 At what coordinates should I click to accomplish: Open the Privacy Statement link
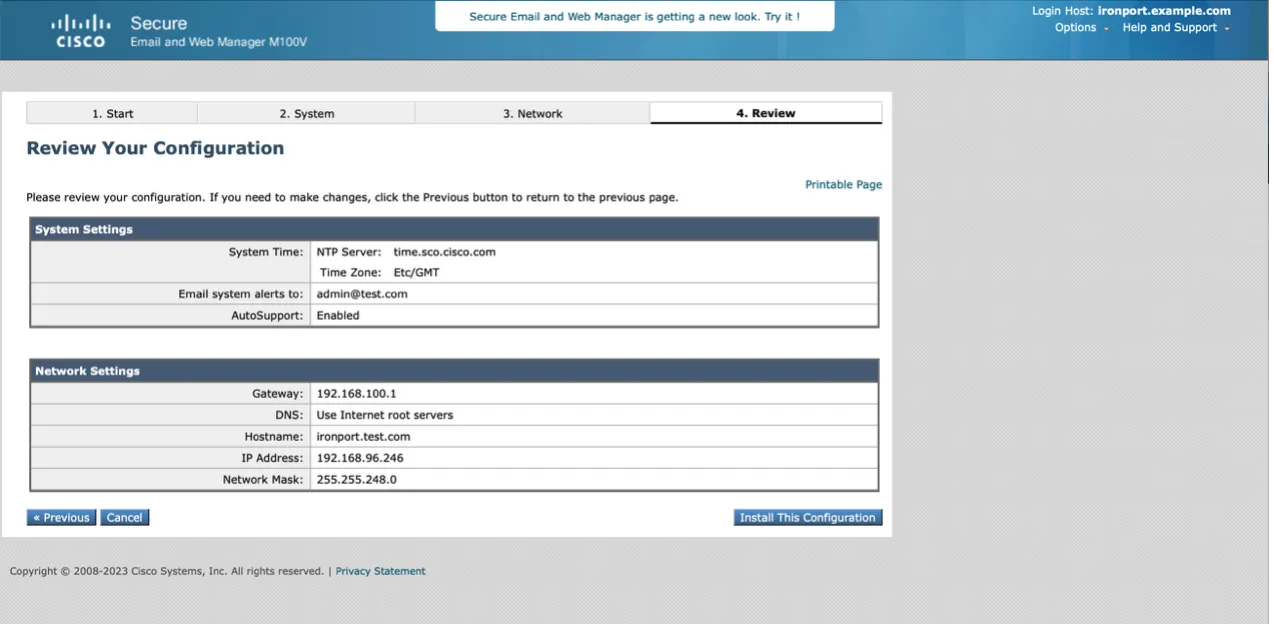pos(380,572)
